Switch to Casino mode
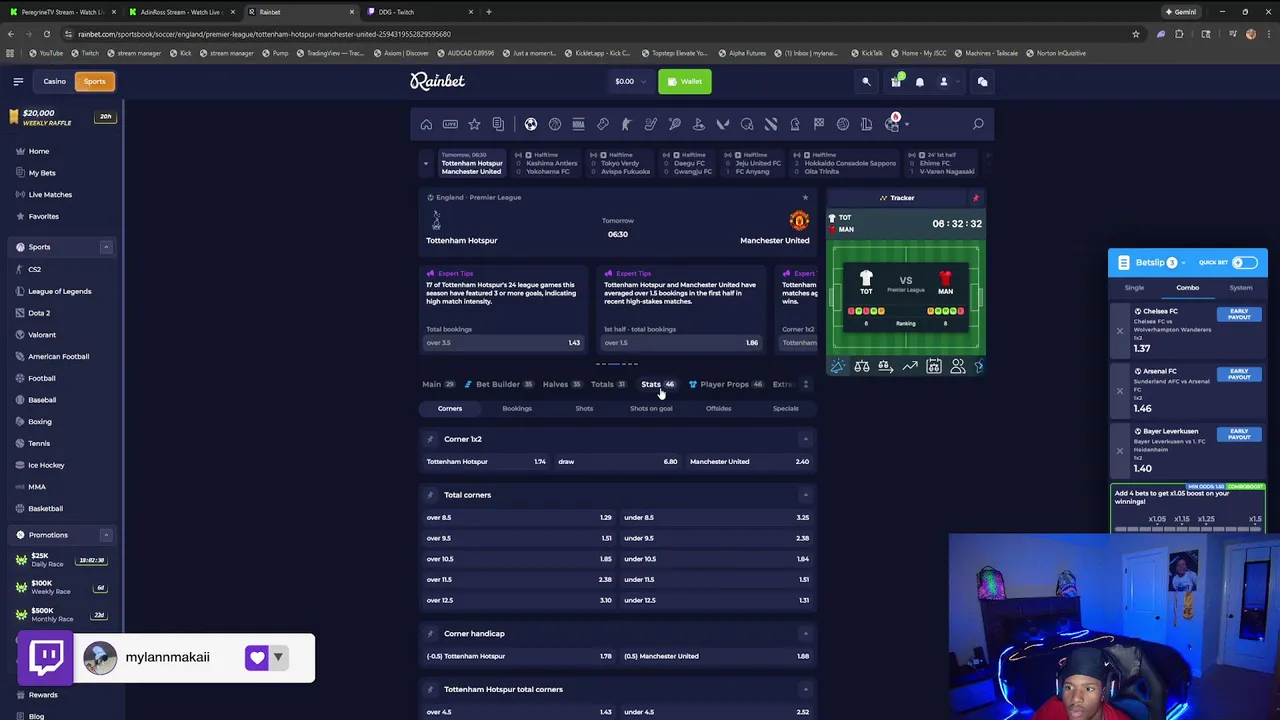1280x720 pixels. click(54, 82)
